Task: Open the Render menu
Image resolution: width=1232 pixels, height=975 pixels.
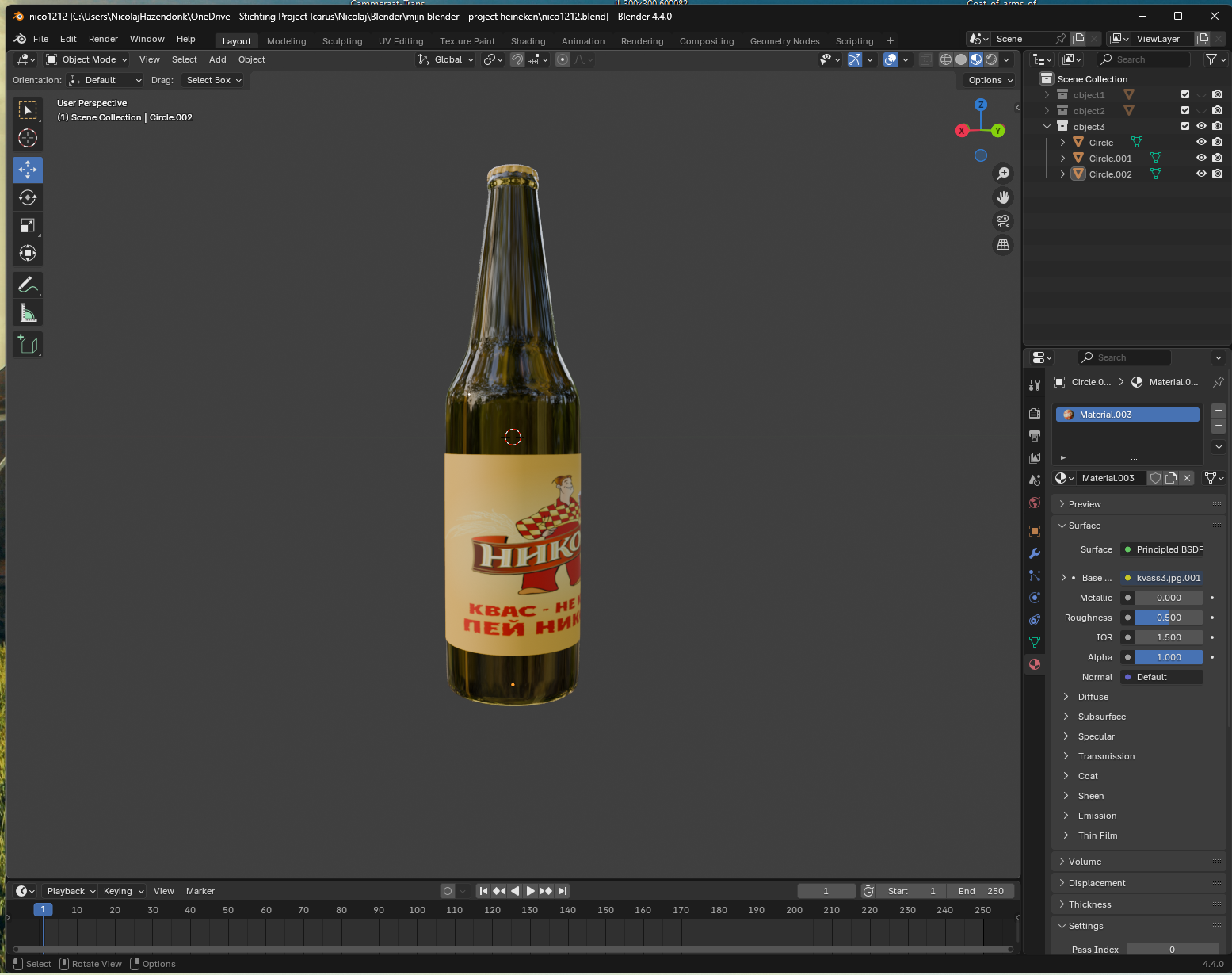Action: 103,39
